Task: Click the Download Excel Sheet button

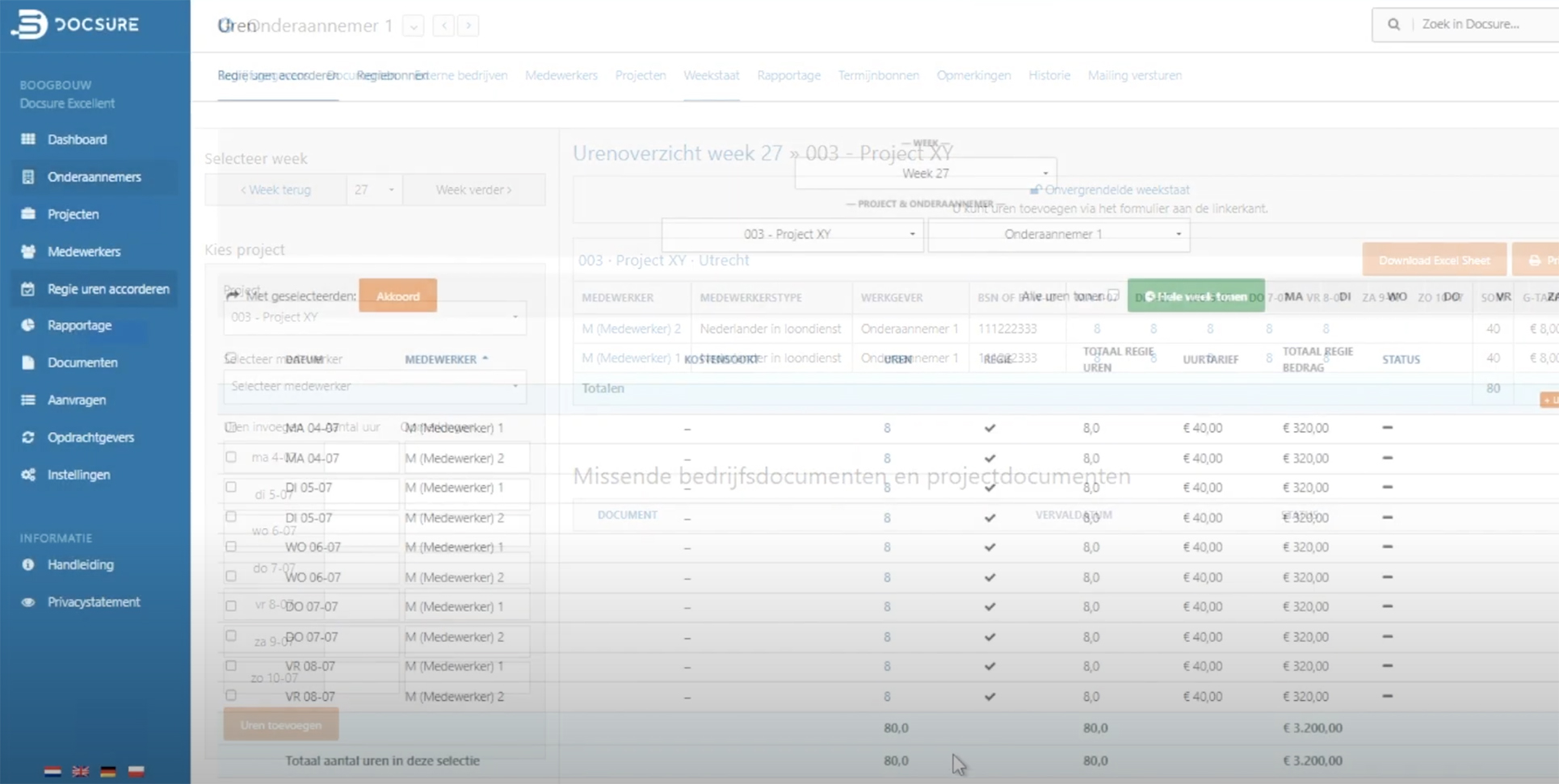Action: click(1434, 260)
